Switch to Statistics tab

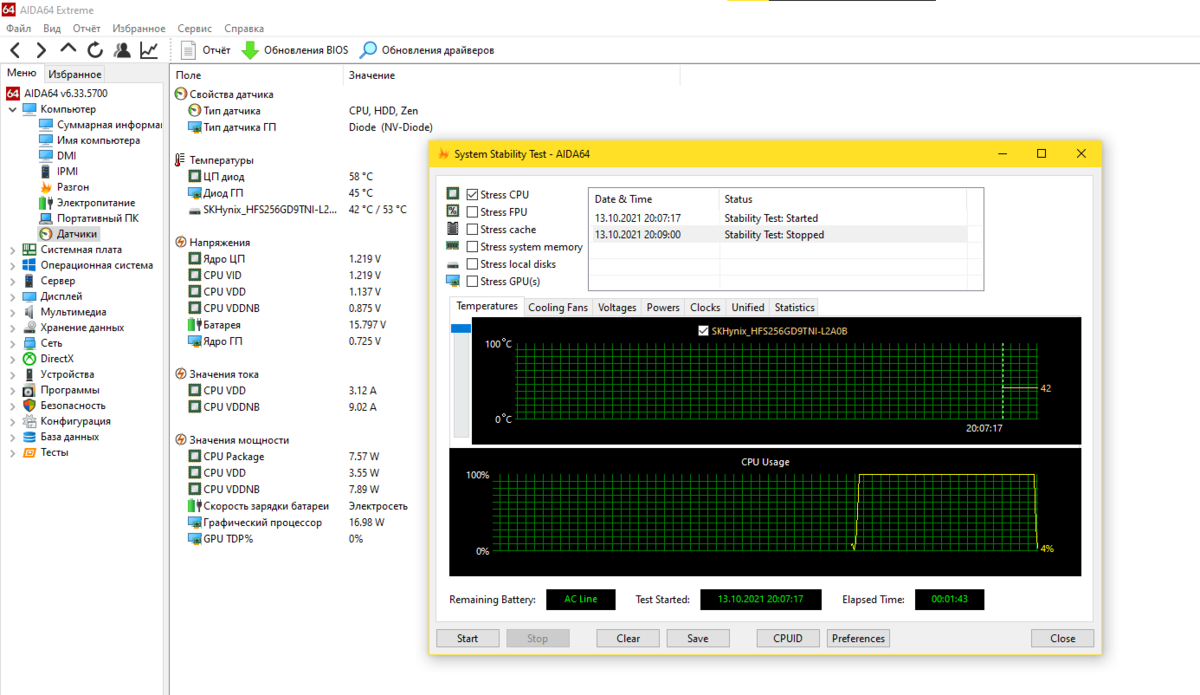795,307
